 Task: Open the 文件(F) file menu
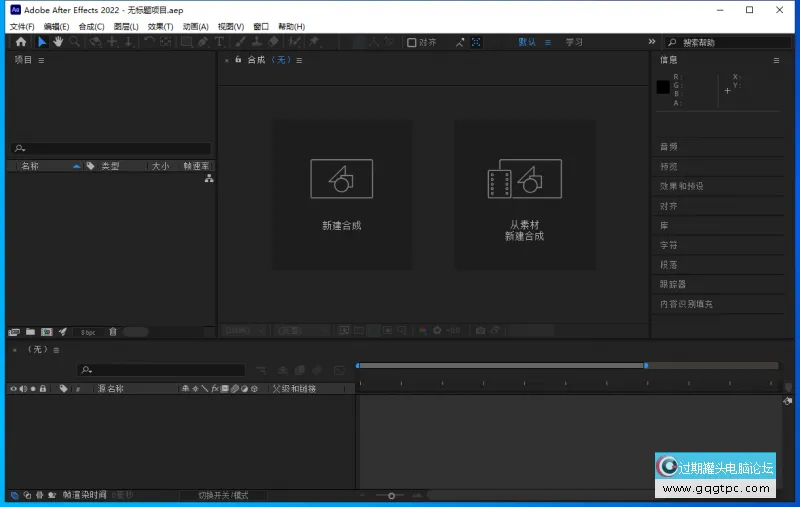coord(21,26)
